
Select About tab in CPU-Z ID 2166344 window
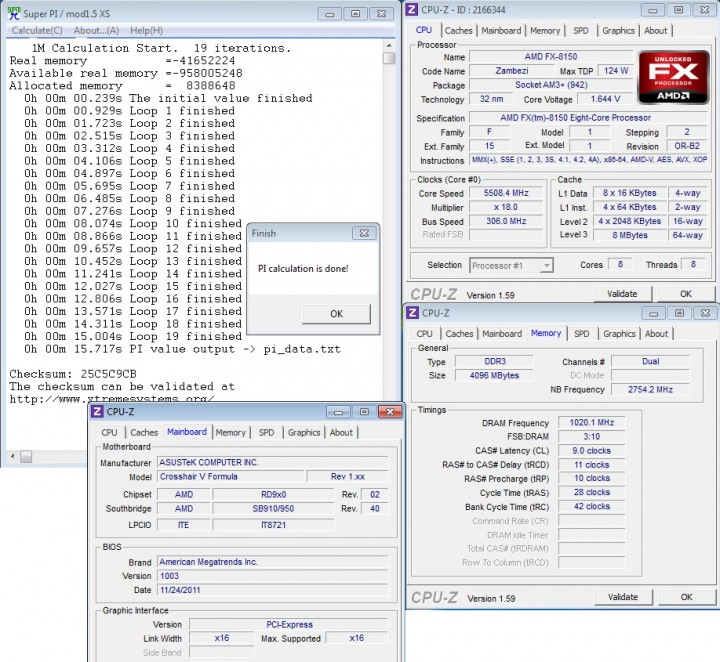pyautogui.click(x=655, y=31)
